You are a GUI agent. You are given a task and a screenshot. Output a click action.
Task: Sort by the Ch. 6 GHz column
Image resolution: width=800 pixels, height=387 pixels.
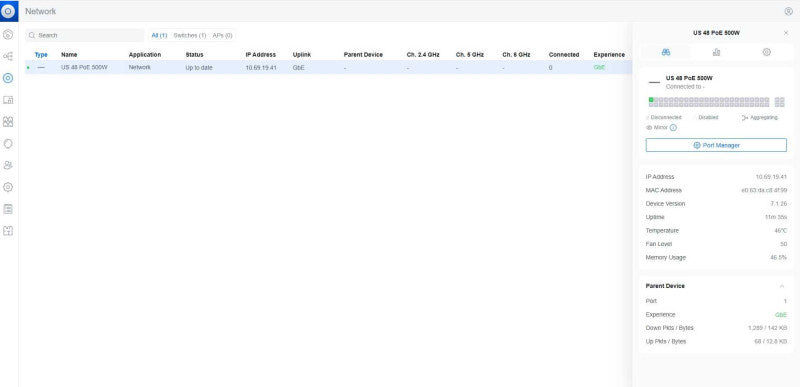coord(516,55)
